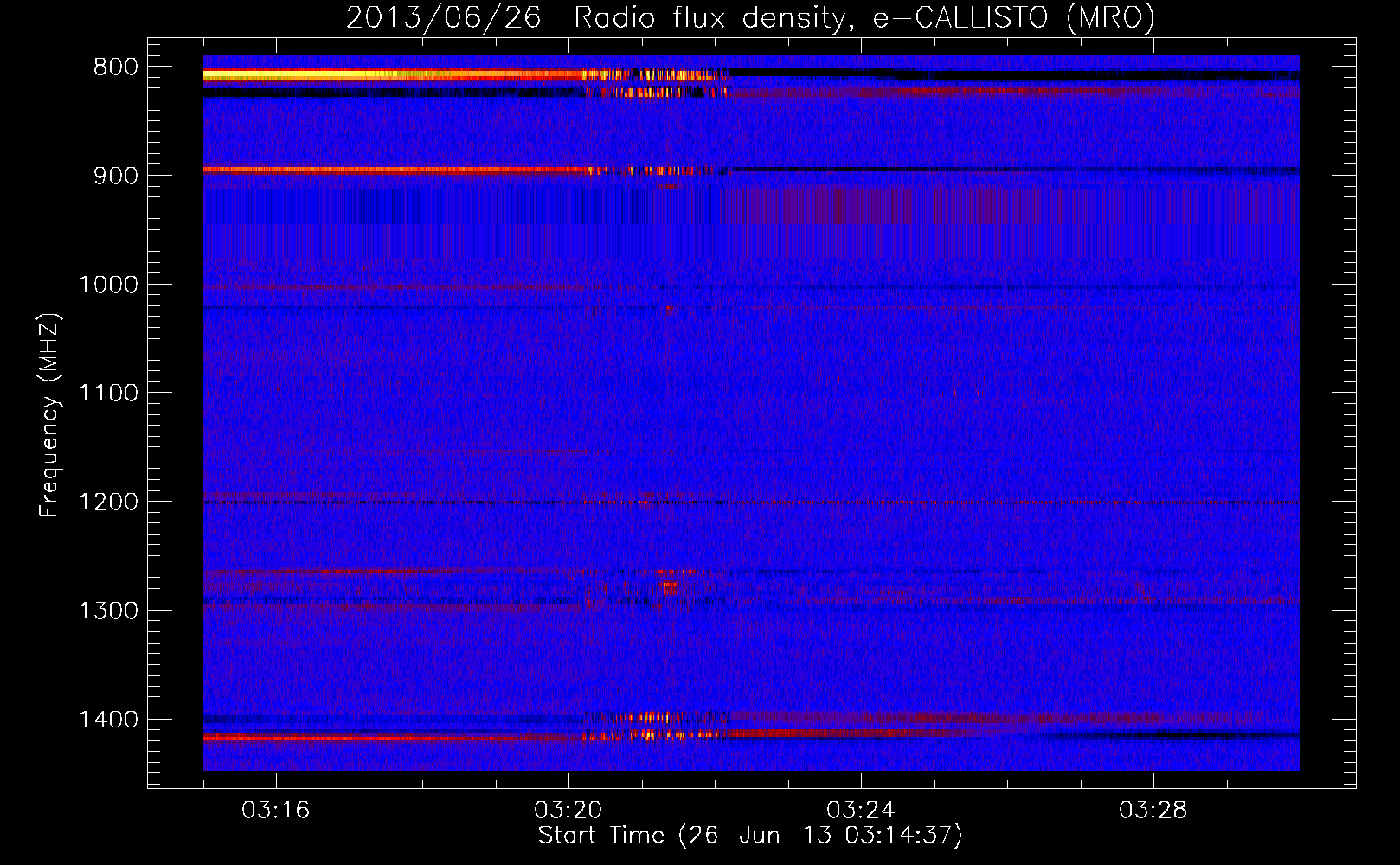Screen dimensions: 1400x865
Task: Click the 800 frequency tick label
Action: pos(116,67)
